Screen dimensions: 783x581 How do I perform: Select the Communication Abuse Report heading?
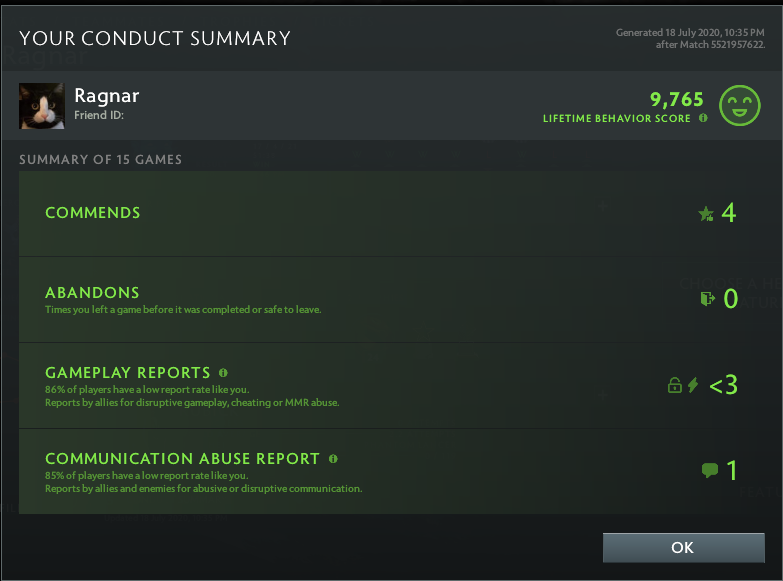coord(182,459)
